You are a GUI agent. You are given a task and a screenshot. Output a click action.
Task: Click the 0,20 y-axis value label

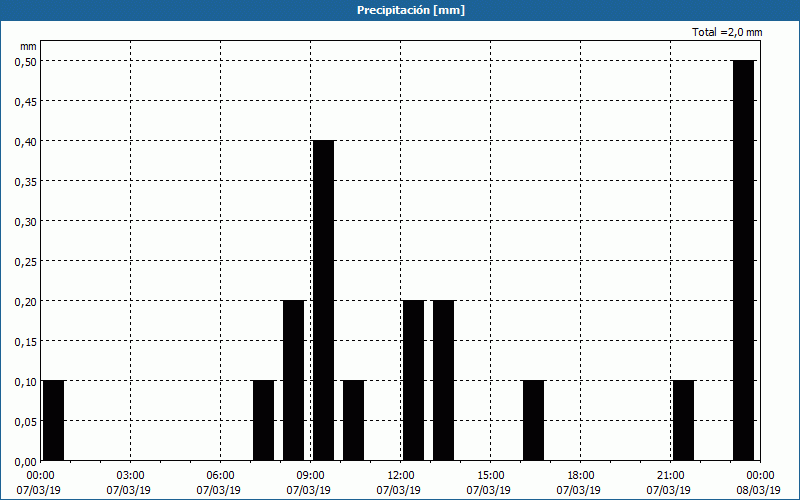26,302
